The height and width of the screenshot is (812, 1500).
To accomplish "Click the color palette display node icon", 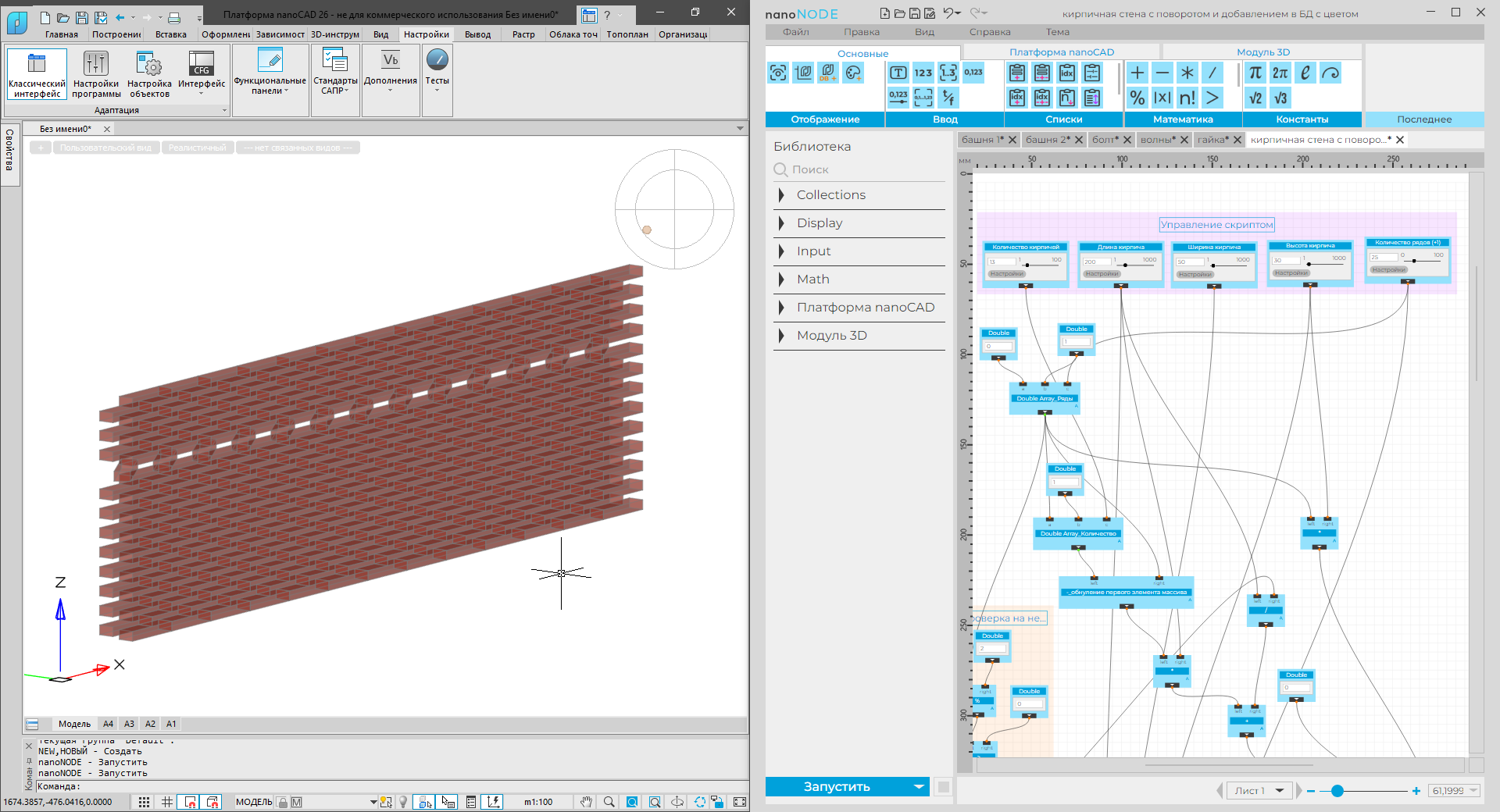I will (852, 73).
